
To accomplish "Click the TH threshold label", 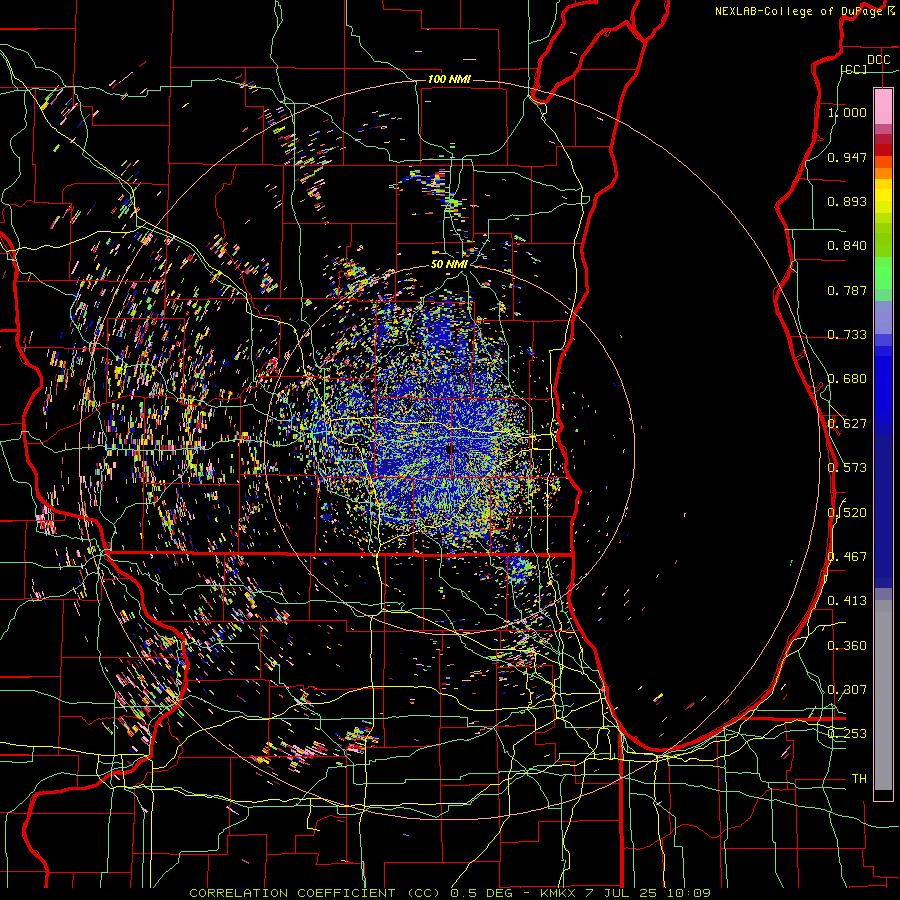I will tap(859, 779).
